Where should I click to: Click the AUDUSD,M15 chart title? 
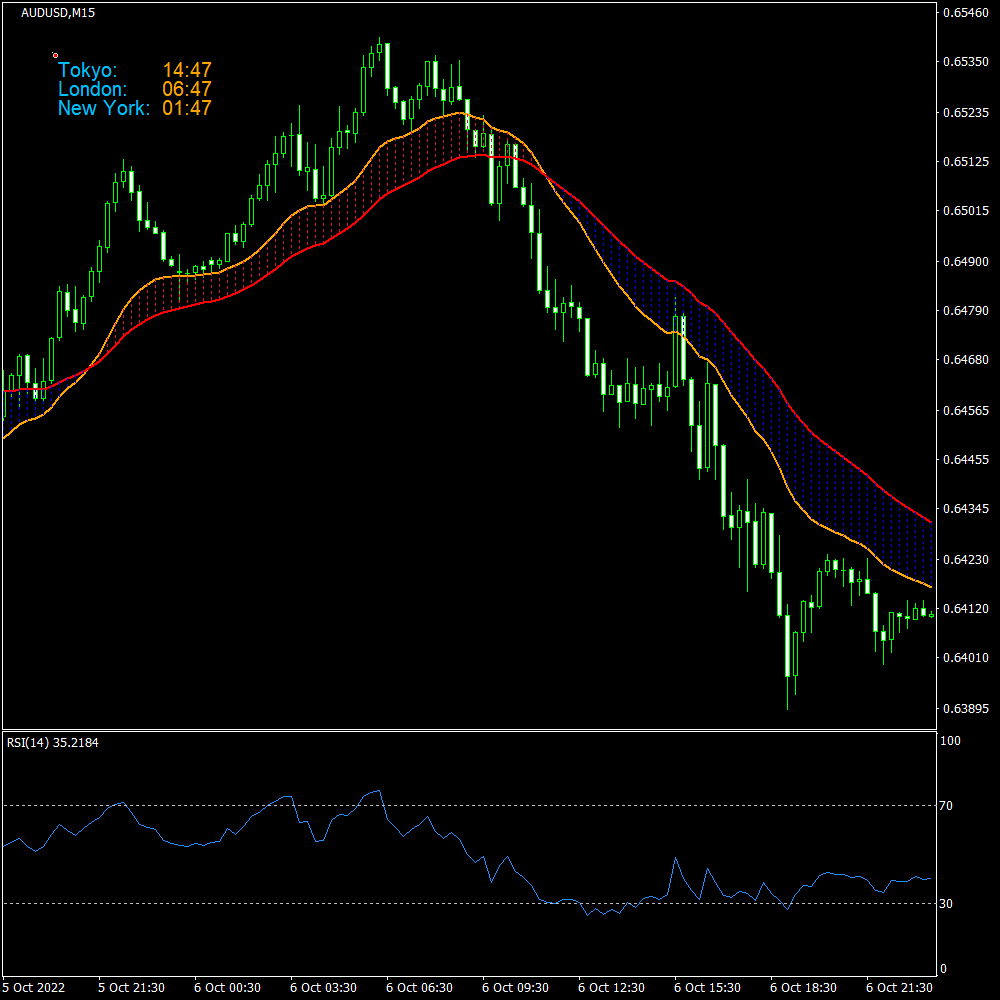pyautogui.click(x=58, y=13)
